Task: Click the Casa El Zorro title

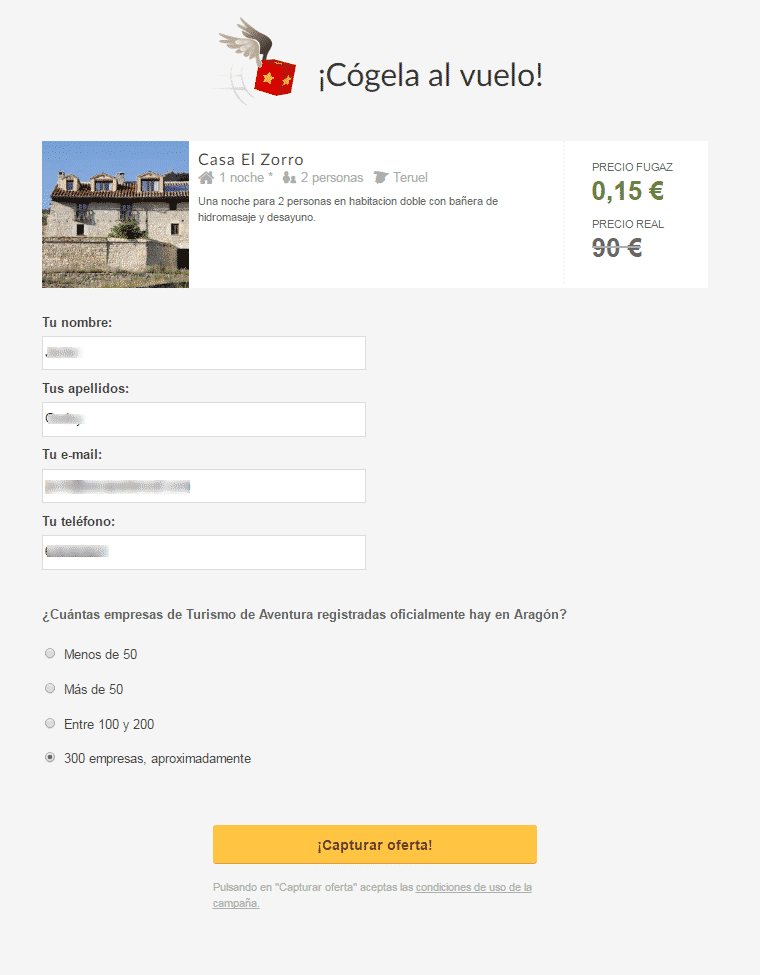Action: coord(251,159)
